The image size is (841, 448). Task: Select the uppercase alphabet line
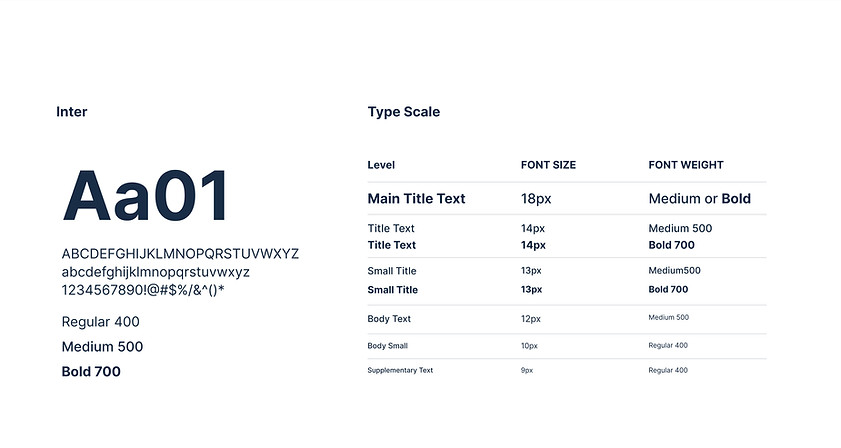(180, 254)
